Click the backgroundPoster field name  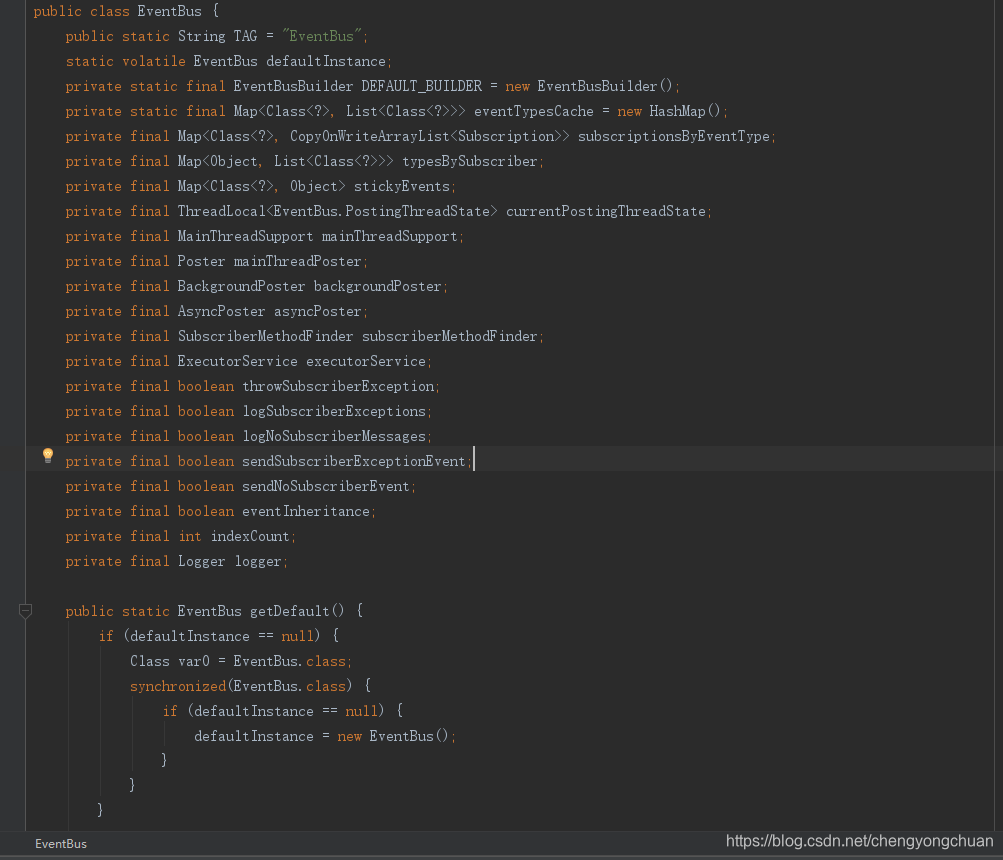(x=377, y=285)
